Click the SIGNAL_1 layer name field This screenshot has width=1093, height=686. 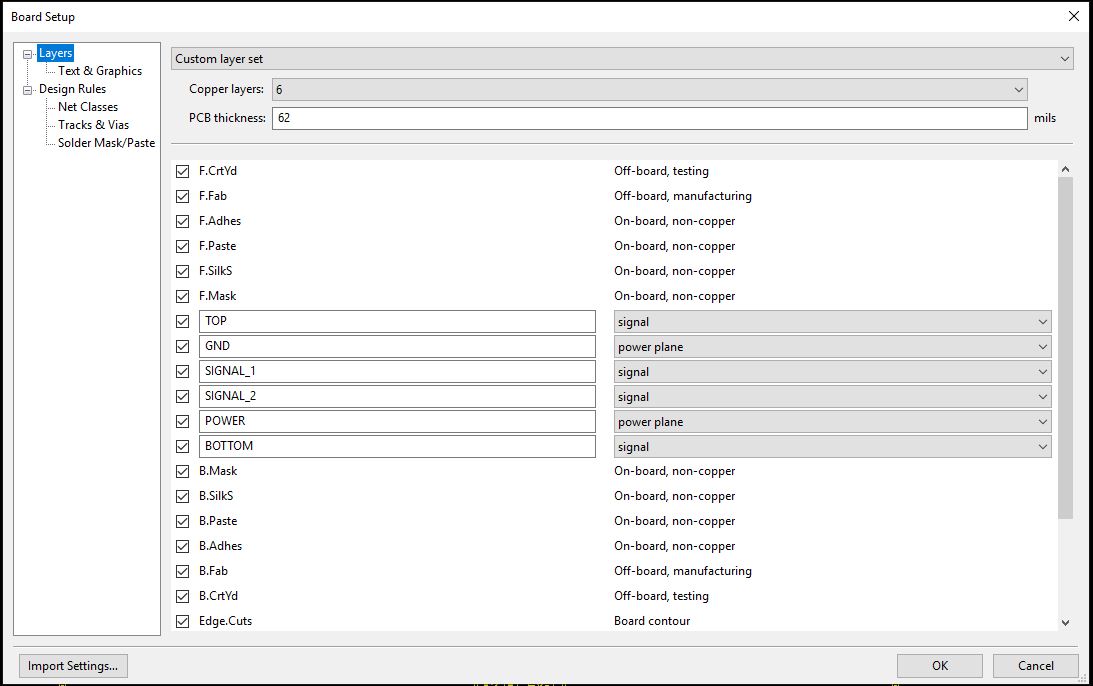[x=397, y=371]
